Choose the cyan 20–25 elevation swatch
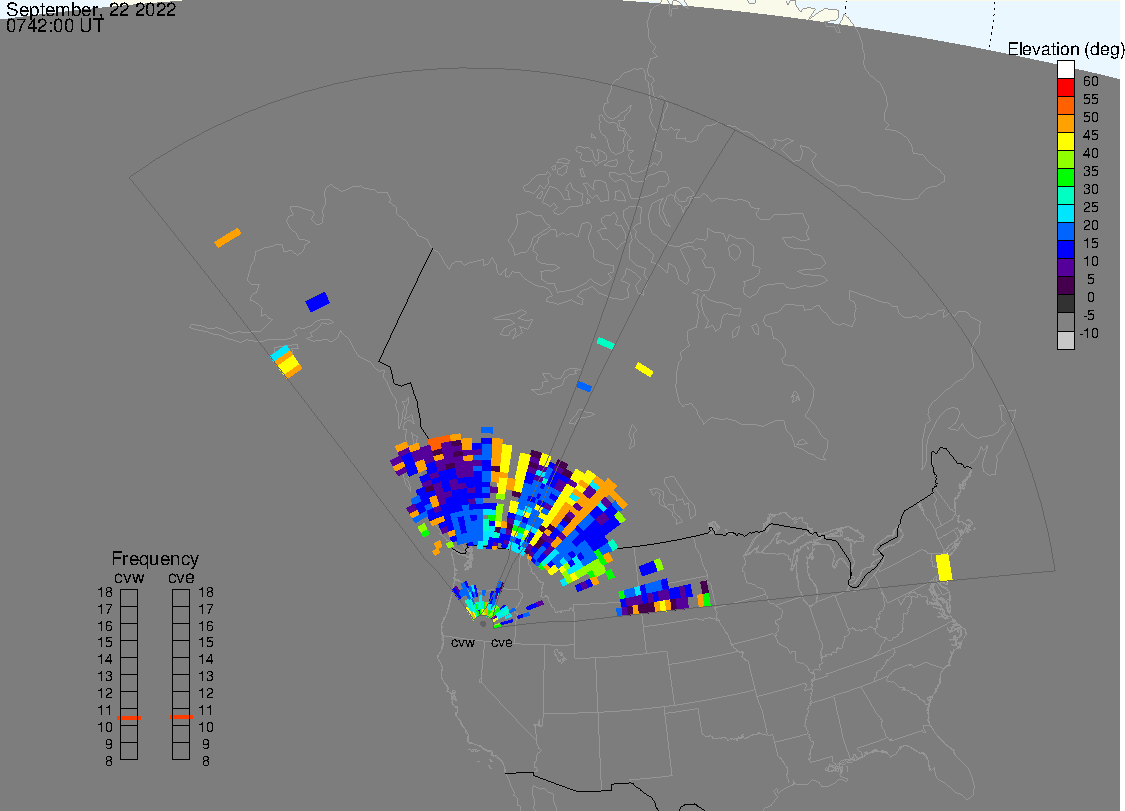Viewport: 1125px width, 811px height. (x=1065, y=213)
